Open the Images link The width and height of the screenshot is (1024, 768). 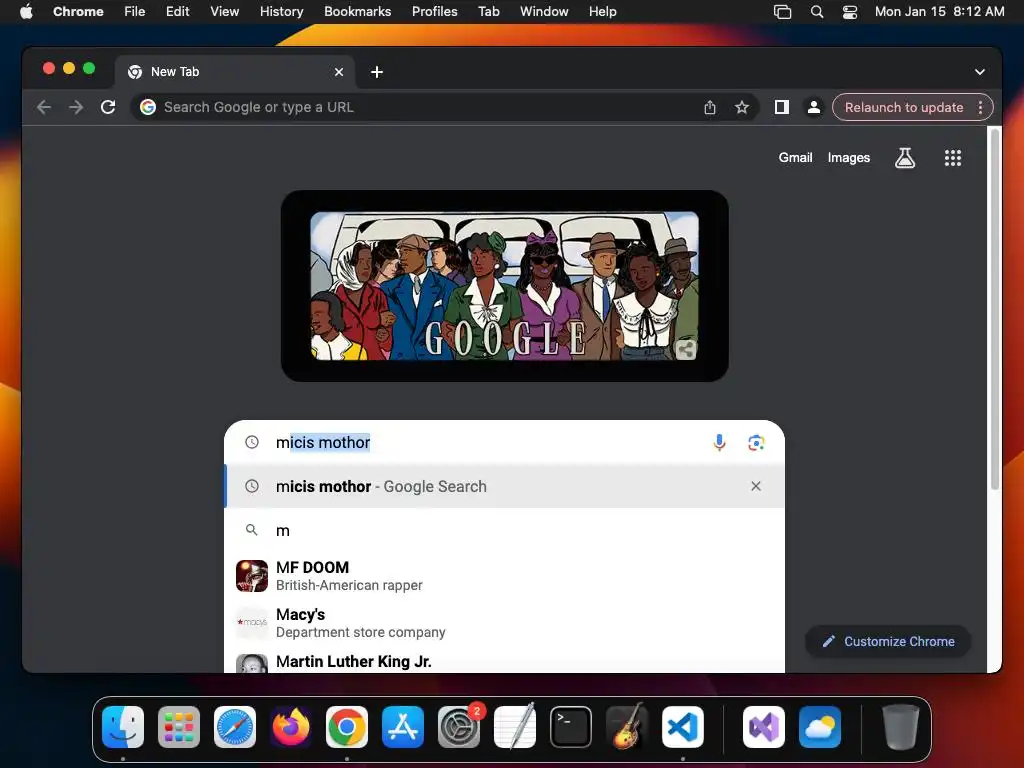848,157
